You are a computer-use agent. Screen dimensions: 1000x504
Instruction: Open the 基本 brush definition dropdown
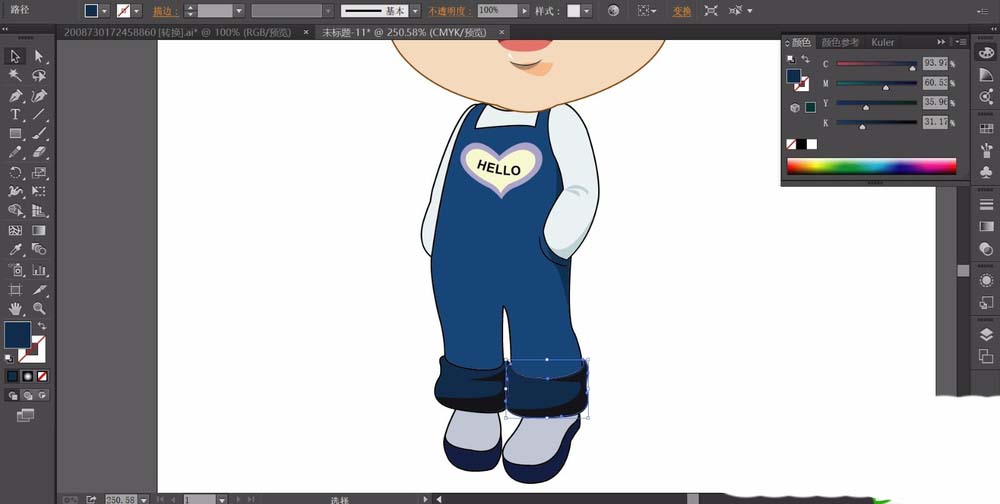click(415, 11)
